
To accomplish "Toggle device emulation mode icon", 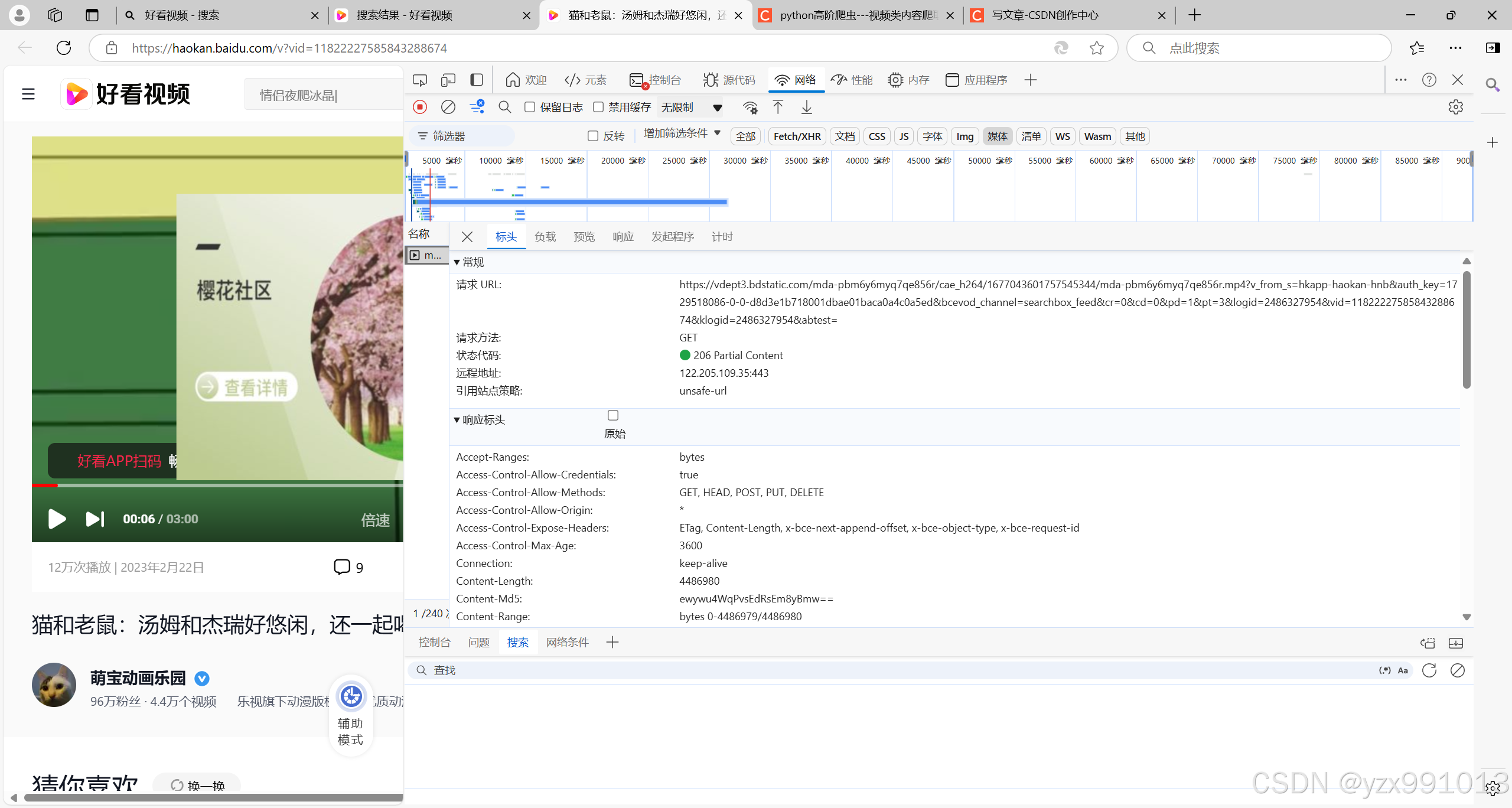I will point(448,80).
